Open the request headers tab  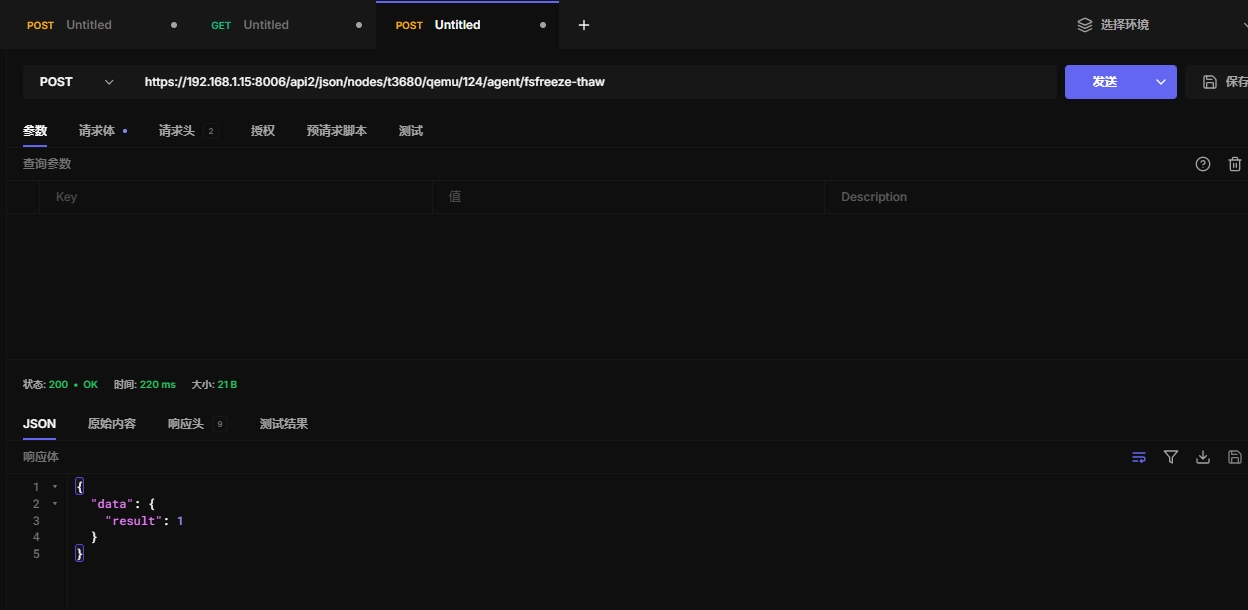177,131
